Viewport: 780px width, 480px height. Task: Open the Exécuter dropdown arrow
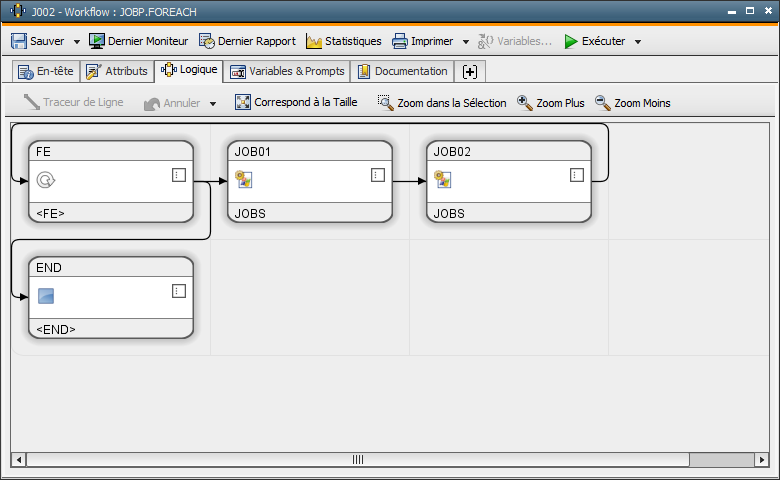pos(638,42)
